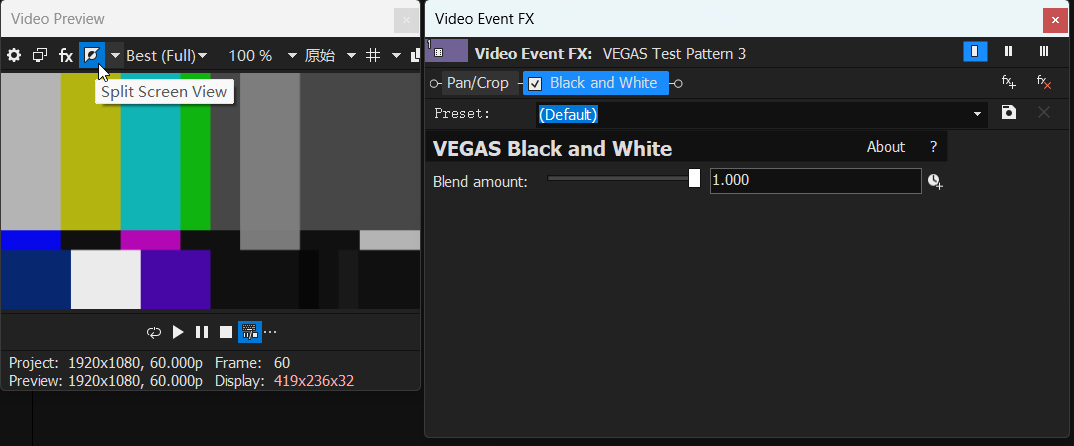
Task: Open the video output fx icon
Action: click(x=66, y=55)
